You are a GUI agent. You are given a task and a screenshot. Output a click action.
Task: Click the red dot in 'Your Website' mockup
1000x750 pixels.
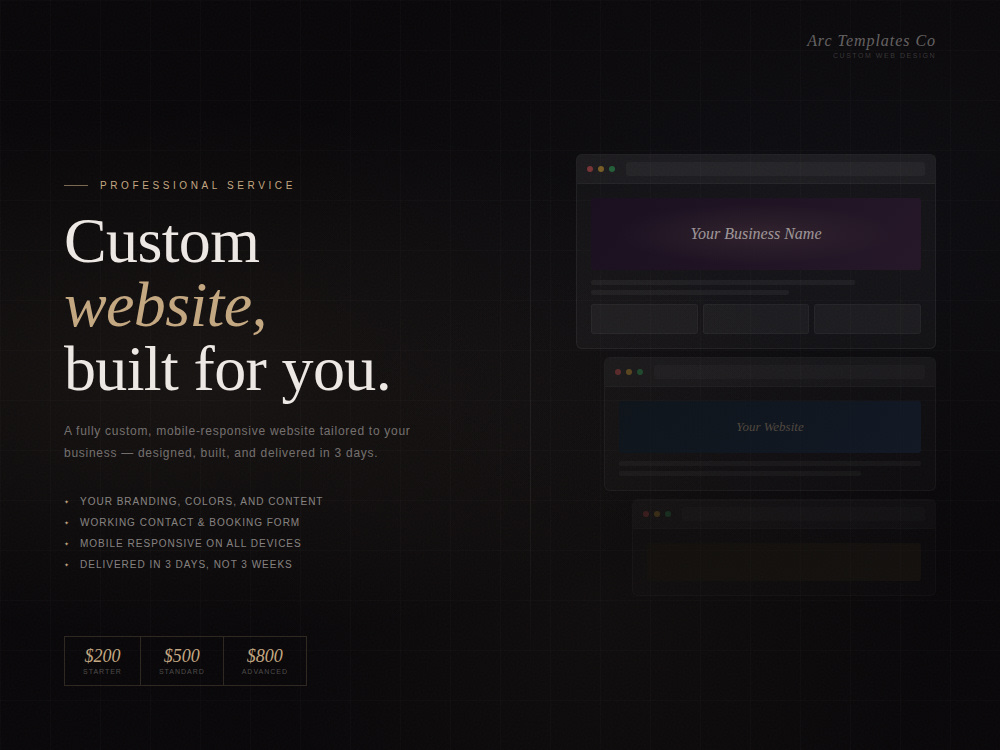click(618, 372)
